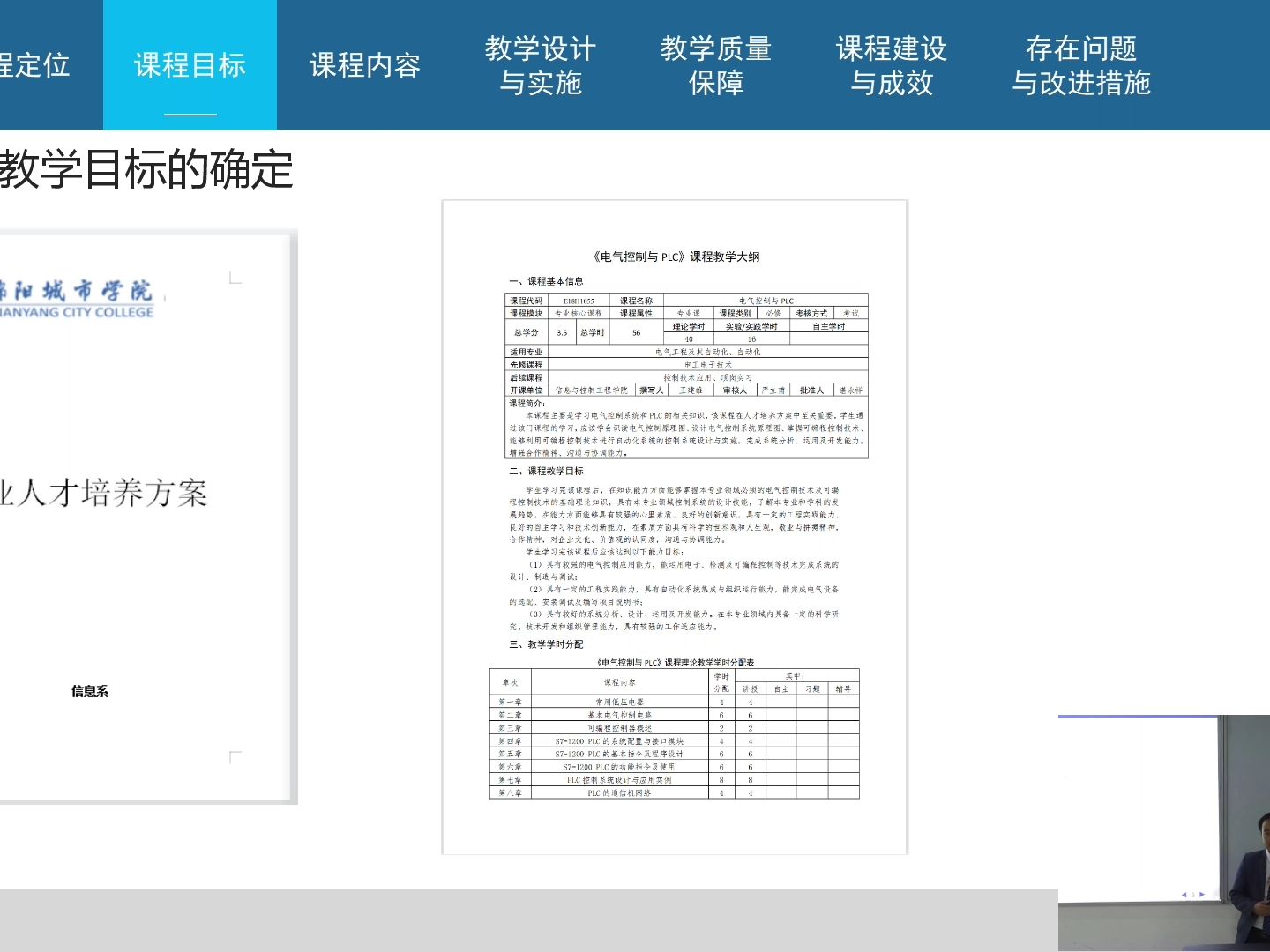Click the 课程代码 label cell
Viewport: 1270px width, 952px height.
[x=527, y=301]
